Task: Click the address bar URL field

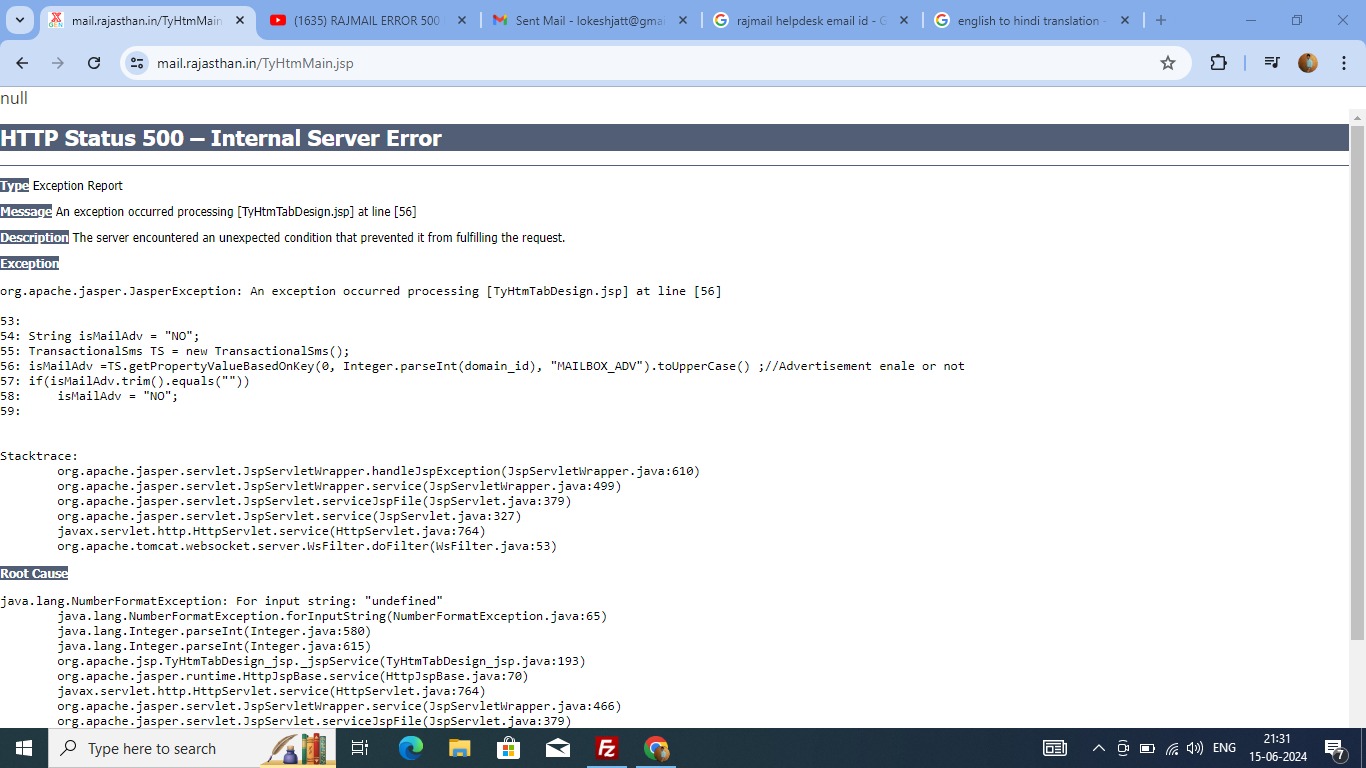Action: 600,63
